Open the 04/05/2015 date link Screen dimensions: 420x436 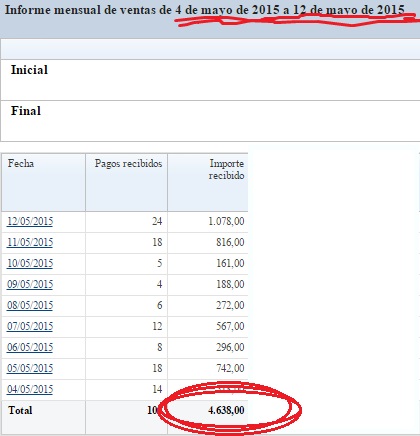[x=30, y=389]
